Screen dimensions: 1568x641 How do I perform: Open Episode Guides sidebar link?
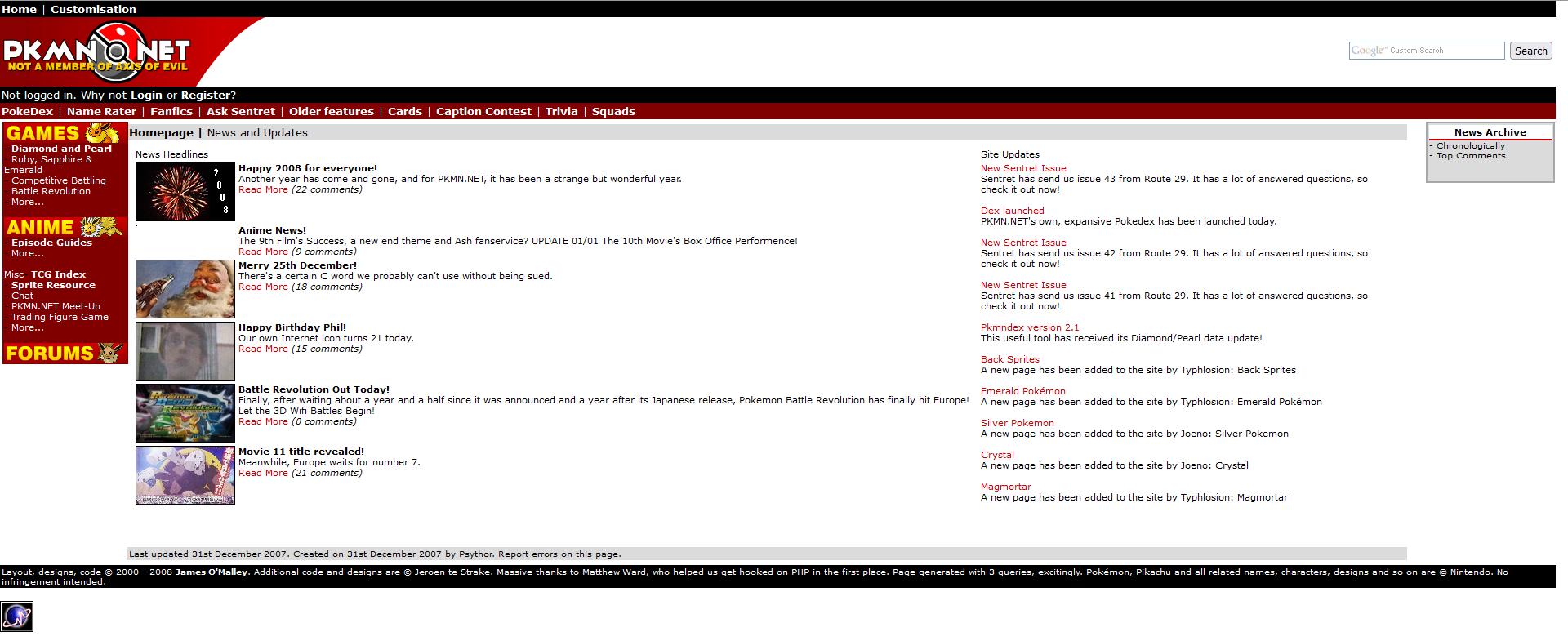(x=51, y=243)
